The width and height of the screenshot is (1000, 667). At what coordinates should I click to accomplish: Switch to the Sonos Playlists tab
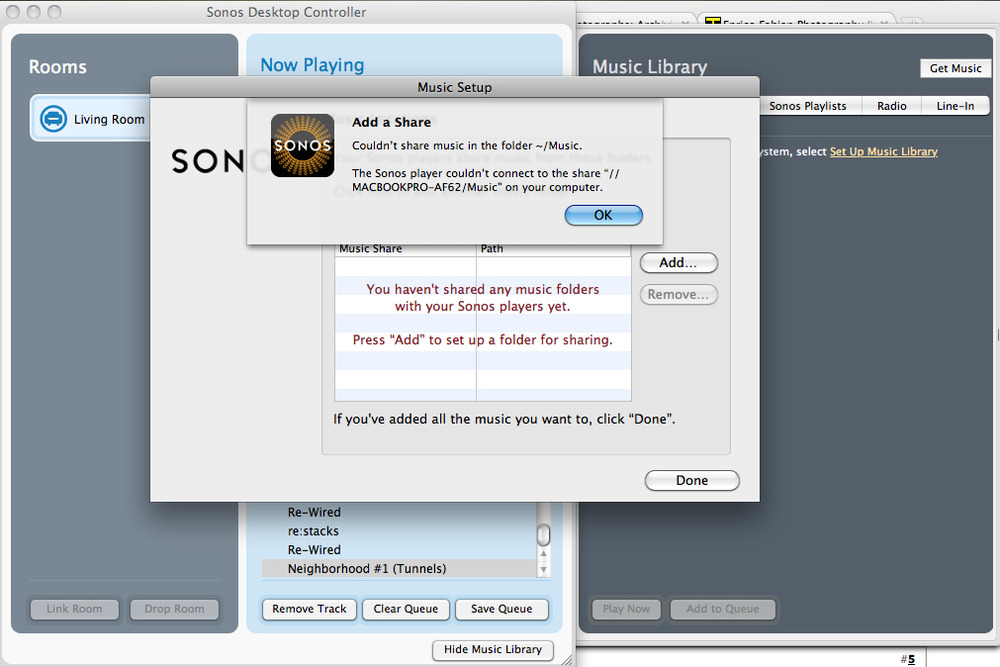pos(807,106)
